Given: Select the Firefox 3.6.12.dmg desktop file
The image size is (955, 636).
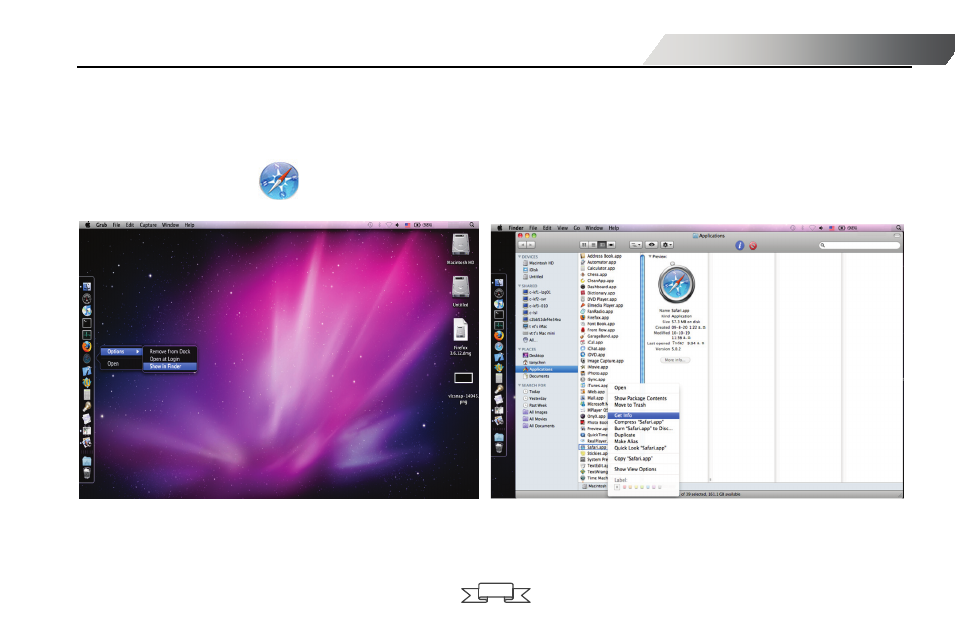Looking at the screenshot, I should pos(460,330).
